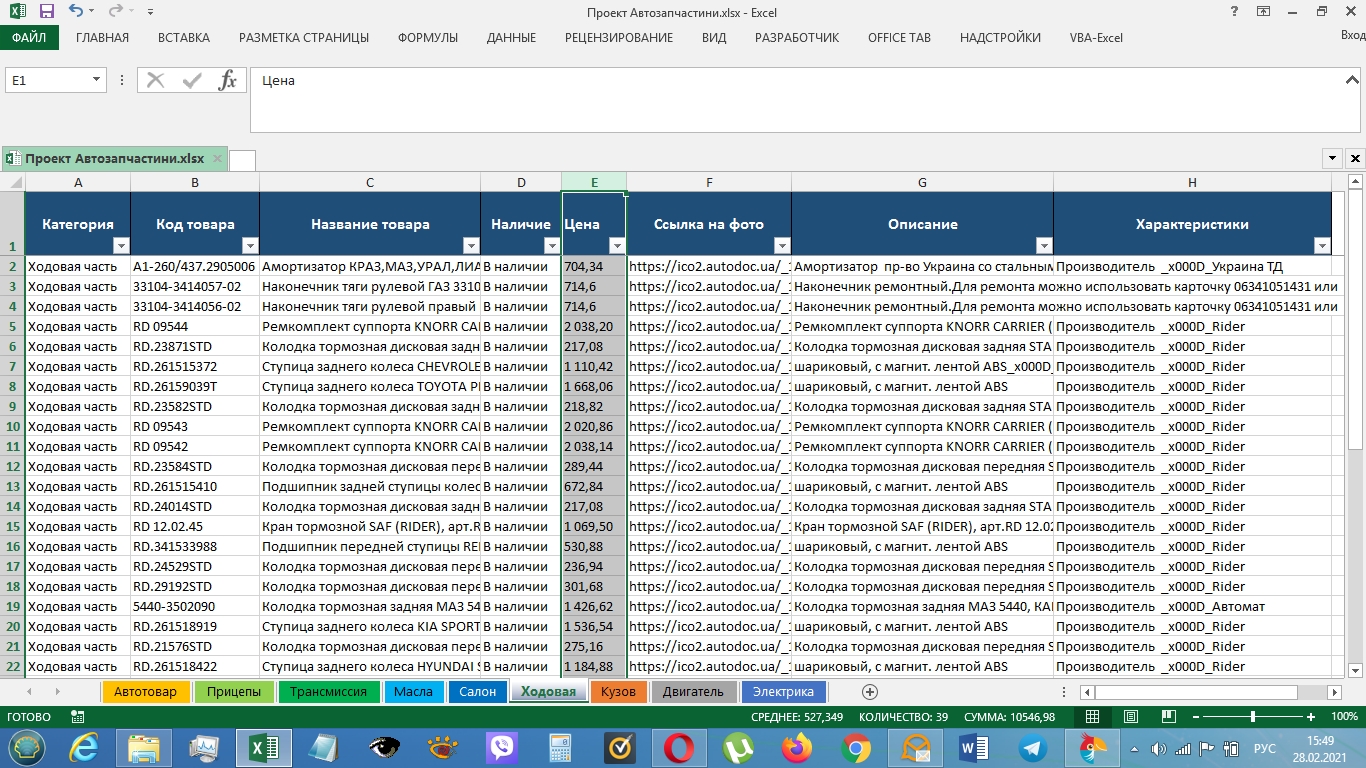Select Page Break Preview view icon

point(1166,717)
